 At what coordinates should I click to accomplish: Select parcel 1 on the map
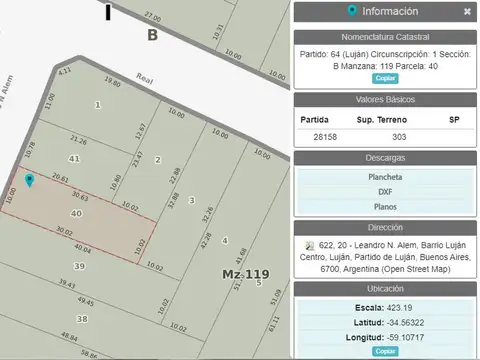click(98, 105)
